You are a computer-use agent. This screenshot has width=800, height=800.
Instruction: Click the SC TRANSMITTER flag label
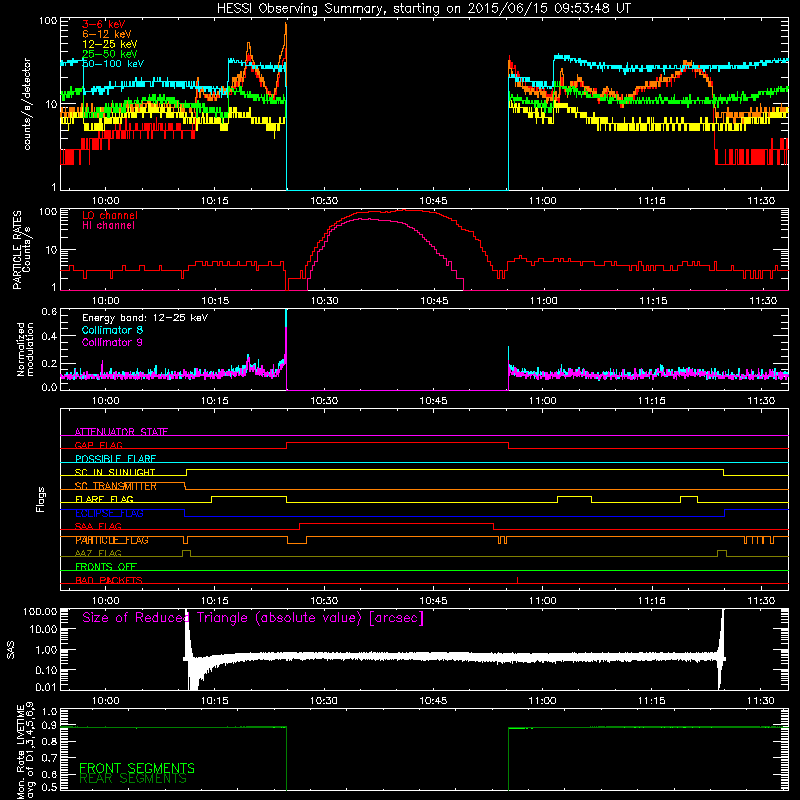116,486
